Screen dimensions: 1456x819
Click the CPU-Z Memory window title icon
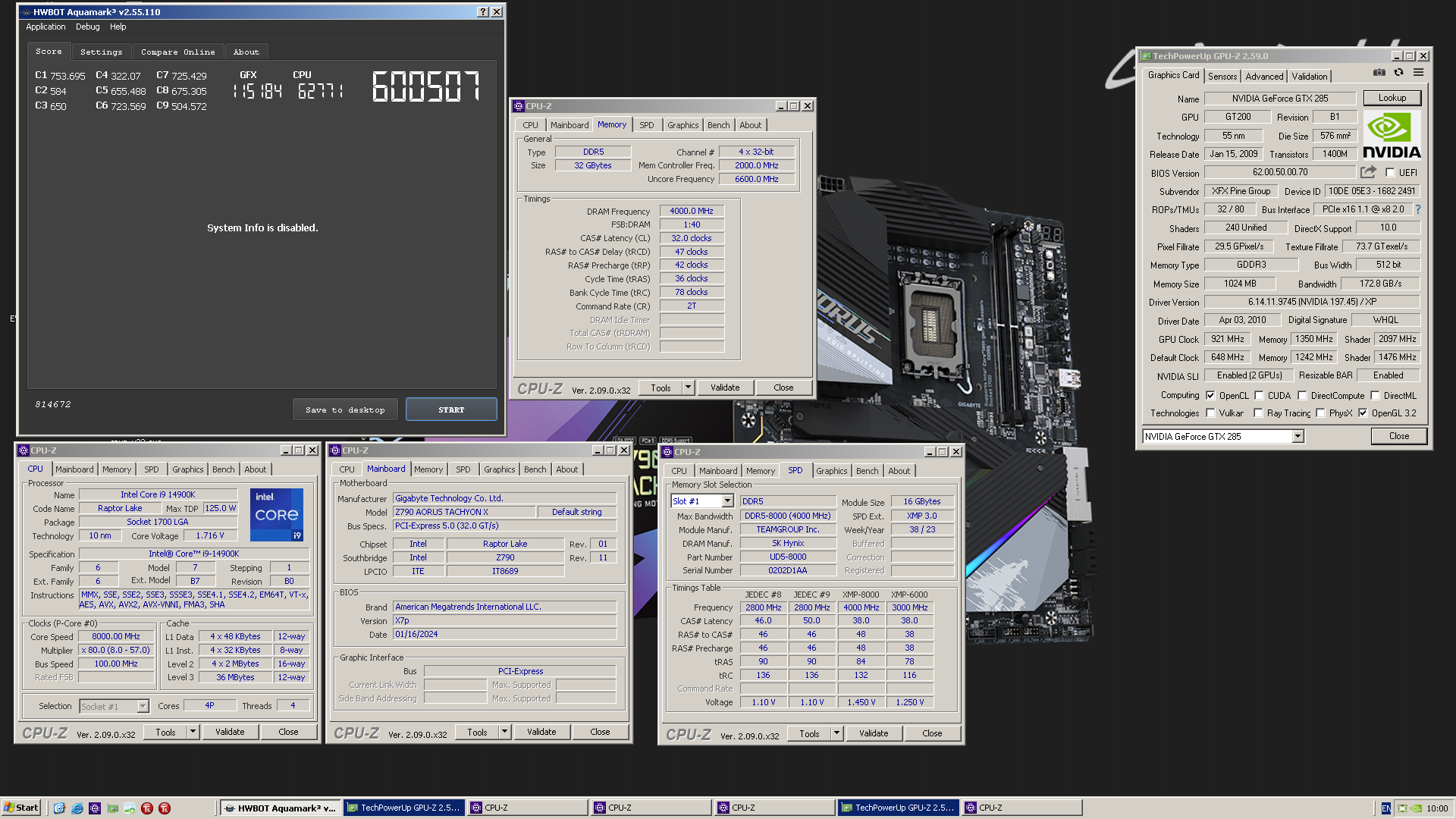[519, 106]
